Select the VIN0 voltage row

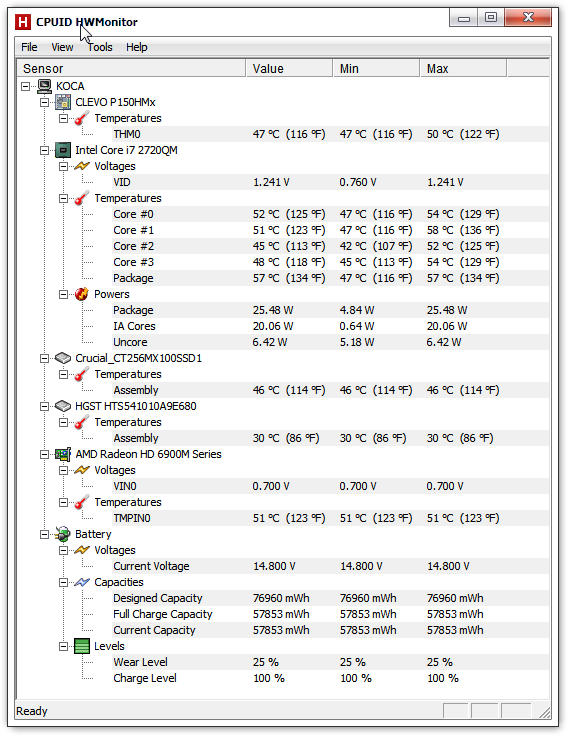point(331,486)
